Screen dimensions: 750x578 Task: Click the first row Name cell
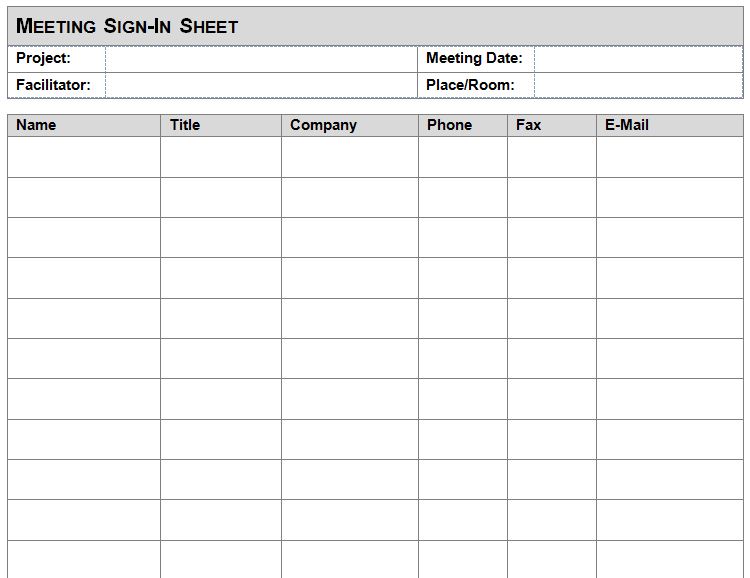click(84, 157)
